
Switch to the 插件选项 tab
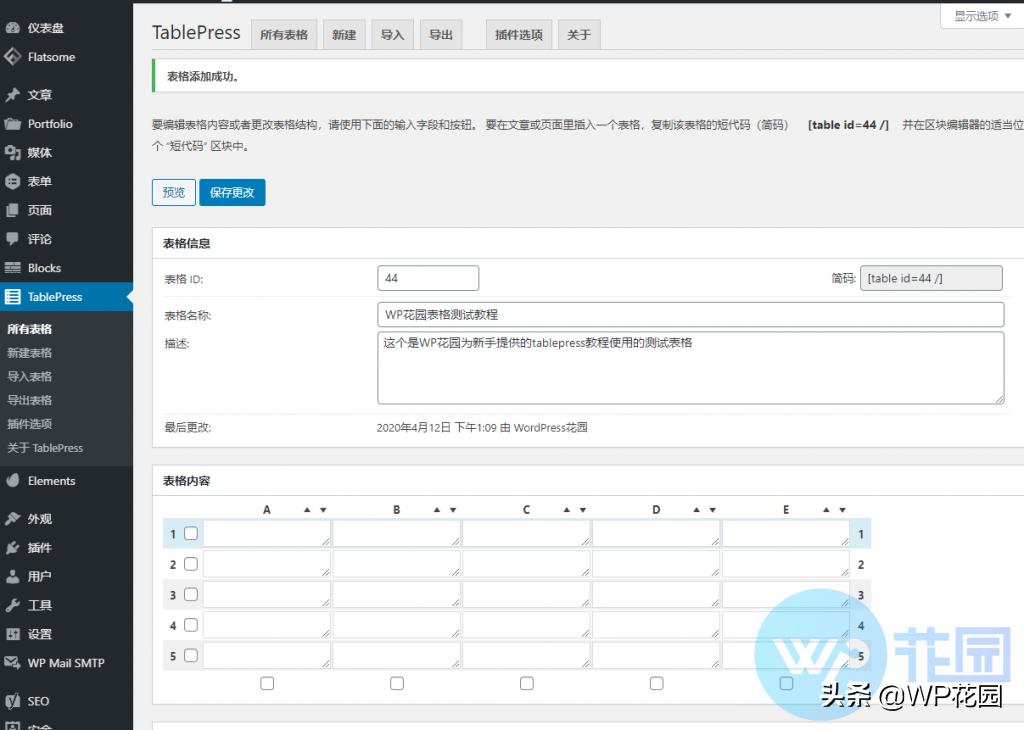pos(518,34)
